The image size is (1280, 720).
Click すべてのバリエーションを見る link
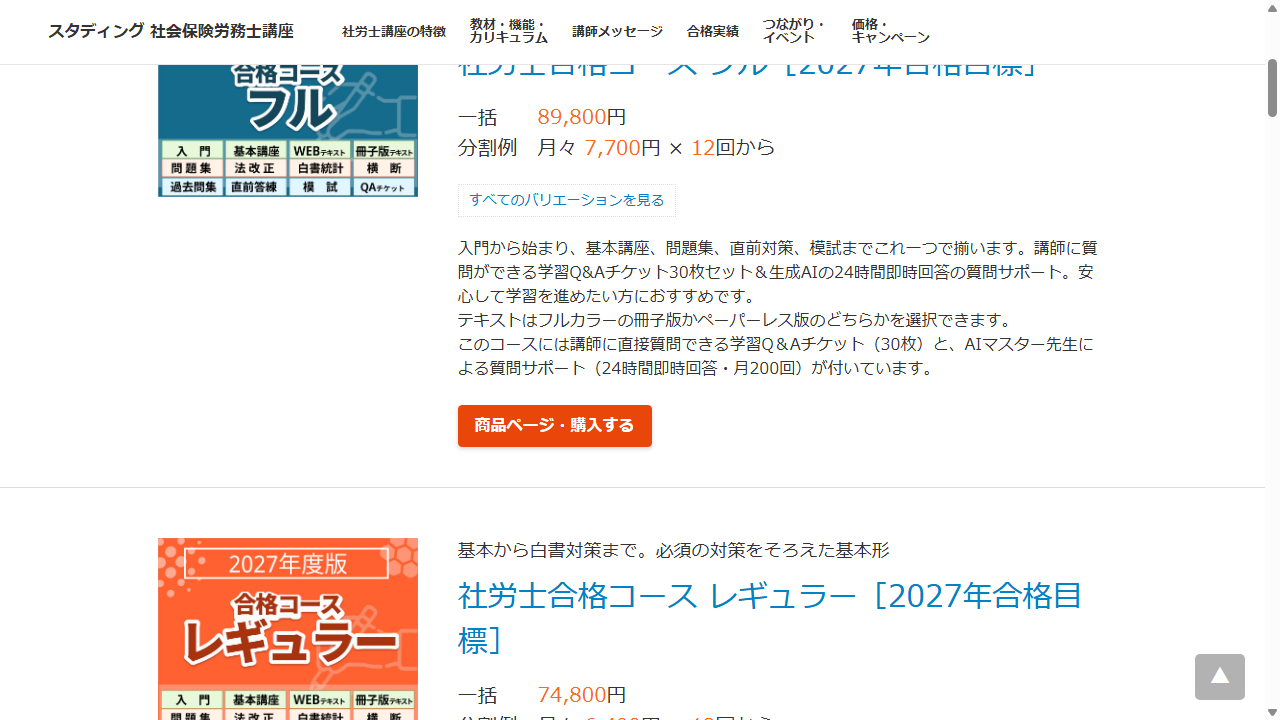pyautogui.click(x=567, y=200)
